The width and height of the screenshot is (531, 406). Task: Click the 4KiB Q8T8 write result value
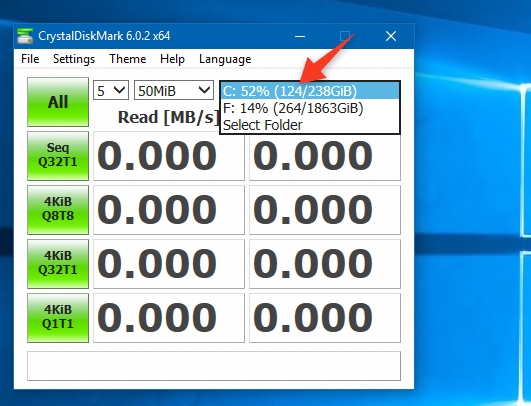point(325,210)
